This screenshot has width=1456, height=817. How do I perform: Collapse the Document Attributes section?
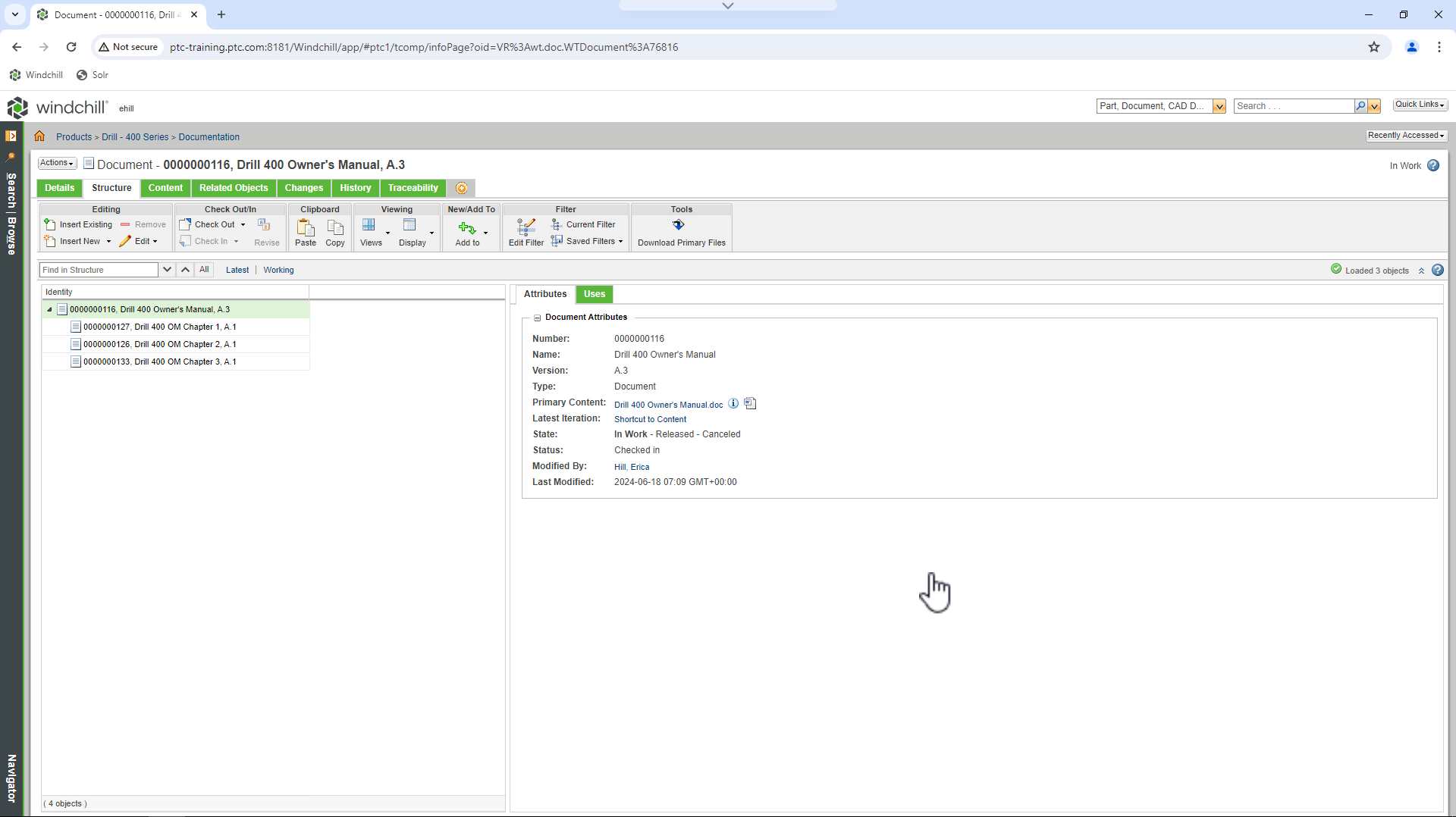pos(537,318)
